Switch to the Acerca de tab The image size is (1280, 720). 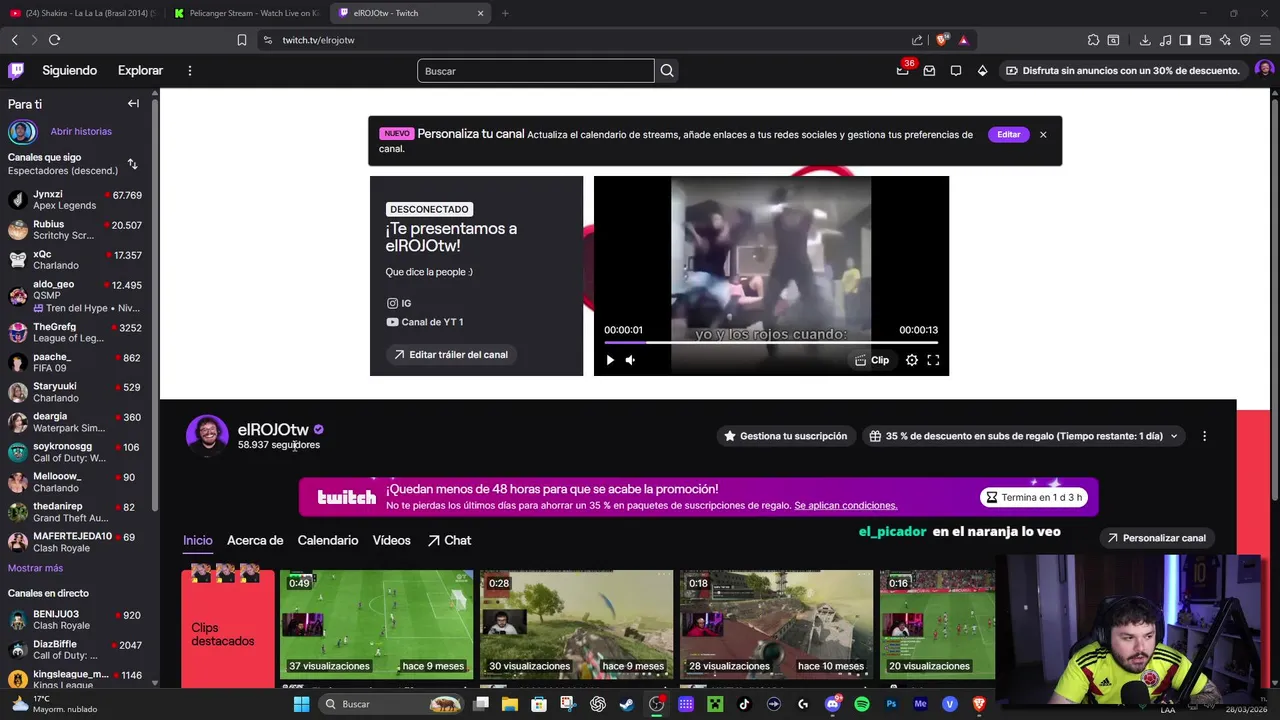point(255,540)
